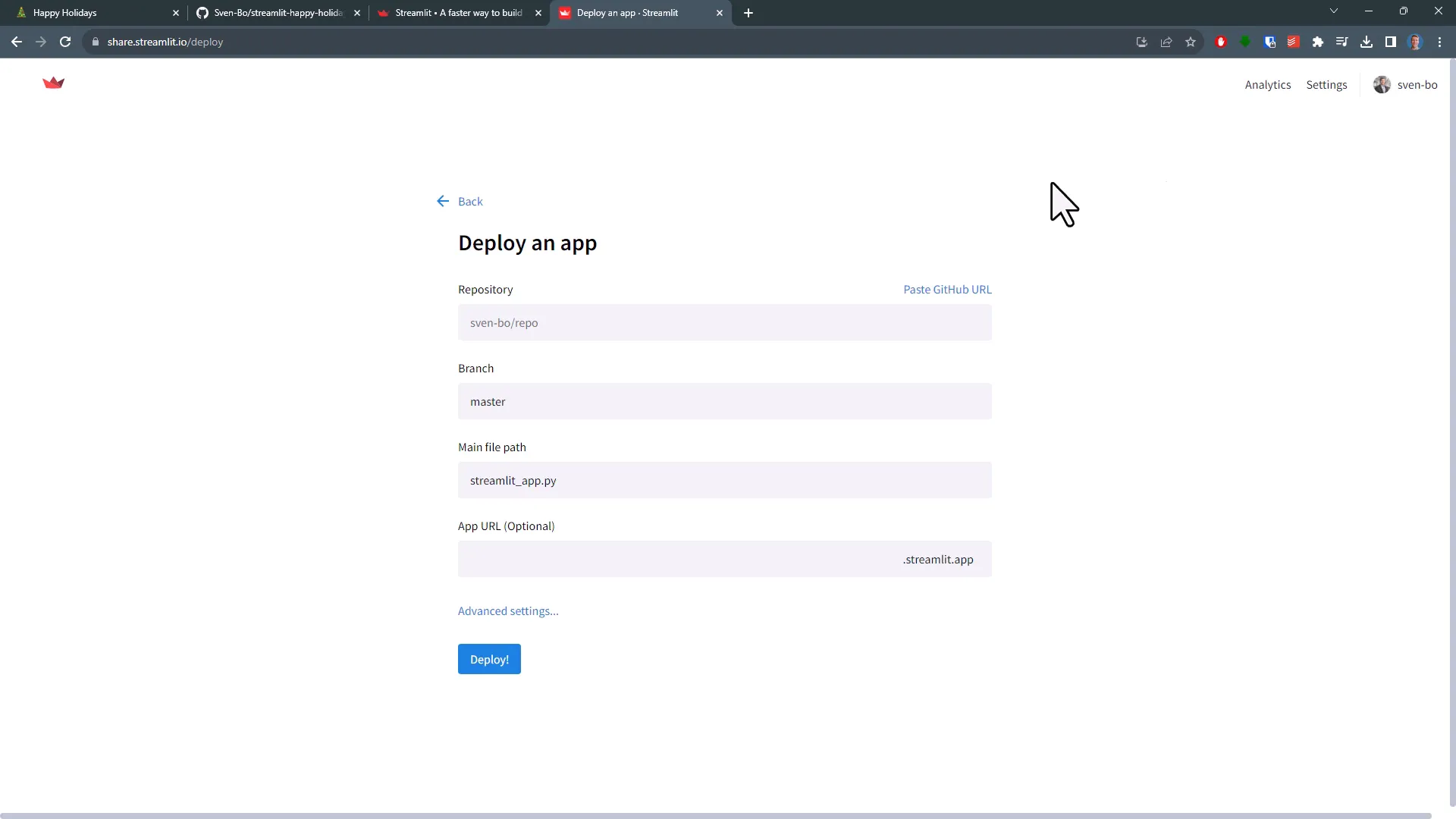This screenshot has width=1456, height=819.
Task: Open the Extensions puzzle-piece menu
Action: [x=1318, y=42]
